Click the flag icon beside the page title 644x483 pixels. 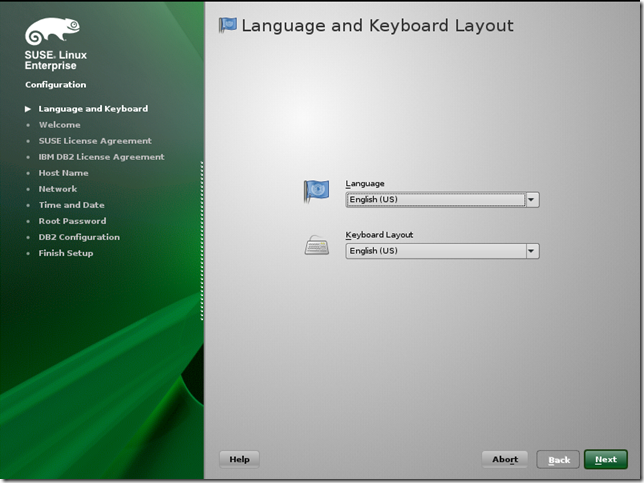(x=228, y=25)
